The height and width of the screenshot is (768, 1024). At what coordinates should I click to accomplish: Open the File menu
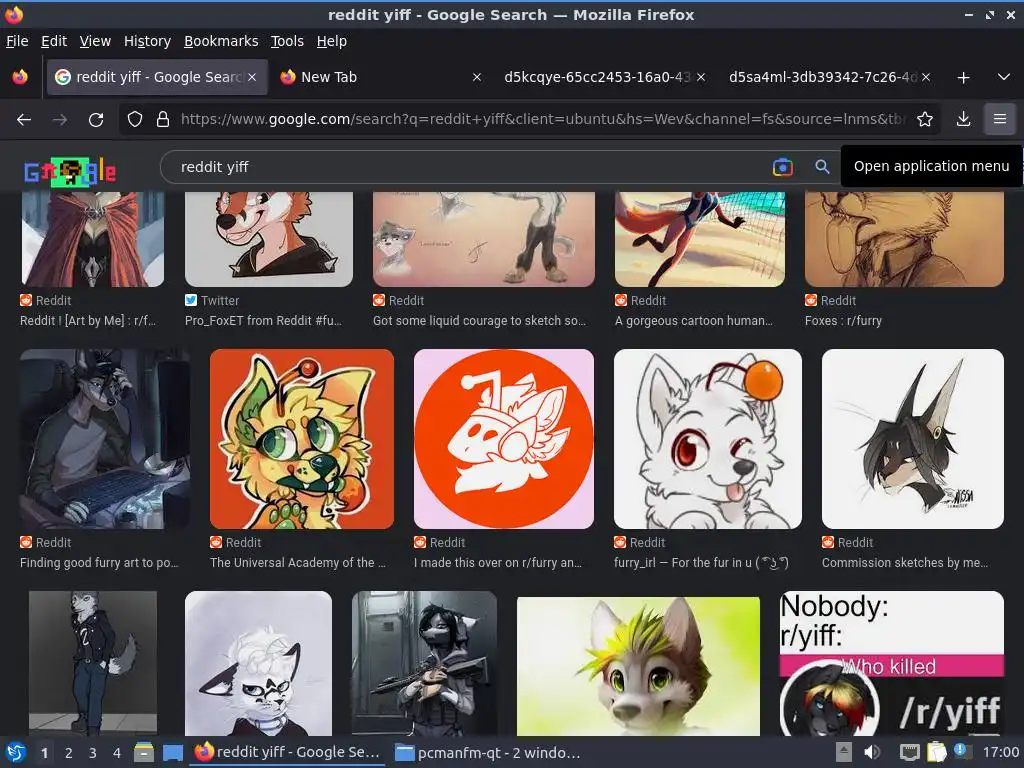coord(17,41)
